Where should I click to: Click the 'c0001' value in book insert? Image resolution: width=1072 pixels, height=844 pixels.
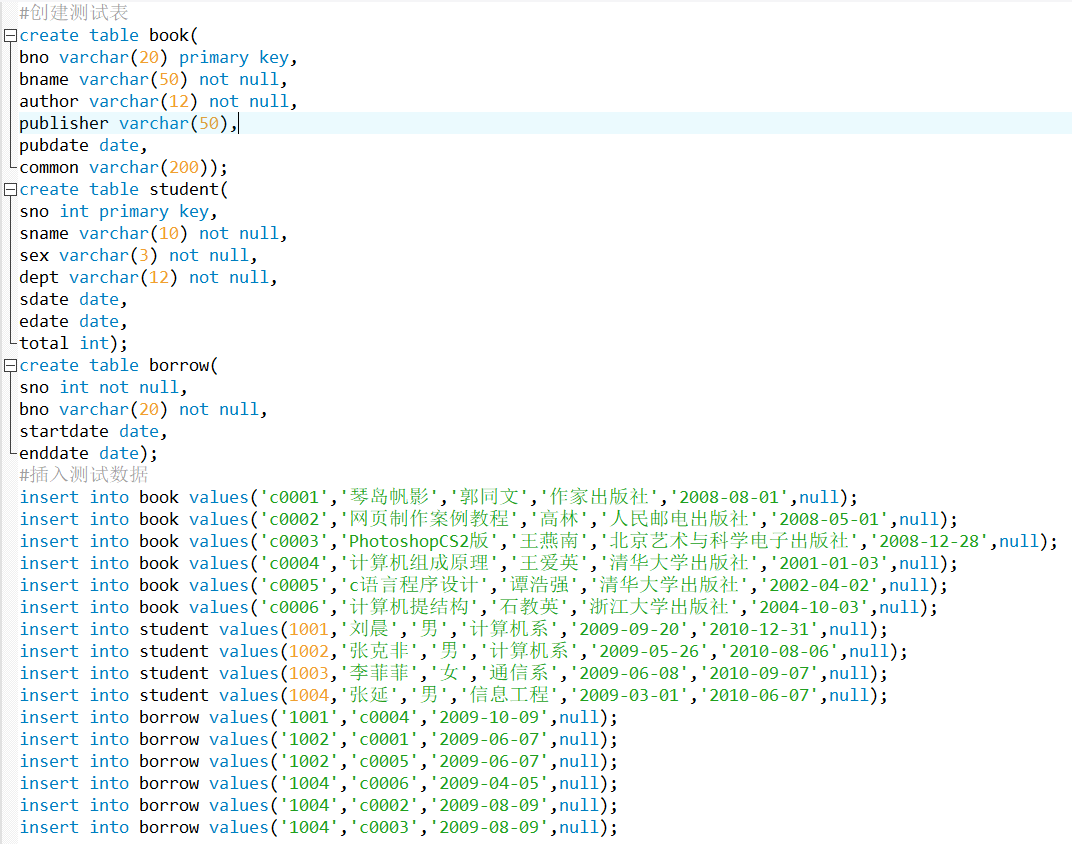click(x=294, y=497)
